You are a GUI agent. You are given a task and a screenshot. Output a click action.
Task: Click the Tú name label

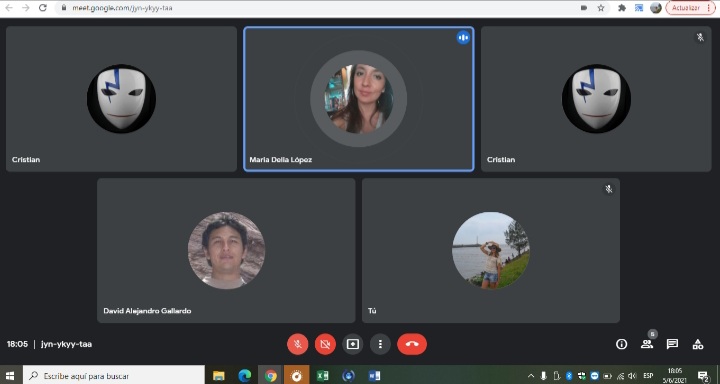(x=372, y=311)
